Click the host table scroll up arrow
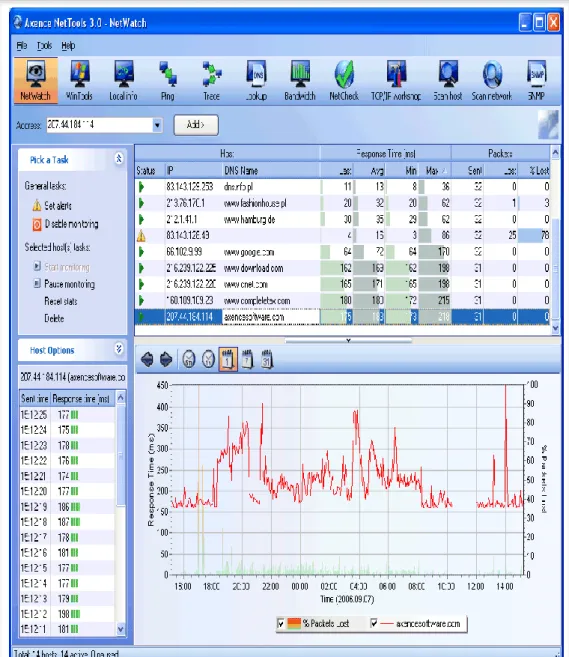 tap(556, 152)
